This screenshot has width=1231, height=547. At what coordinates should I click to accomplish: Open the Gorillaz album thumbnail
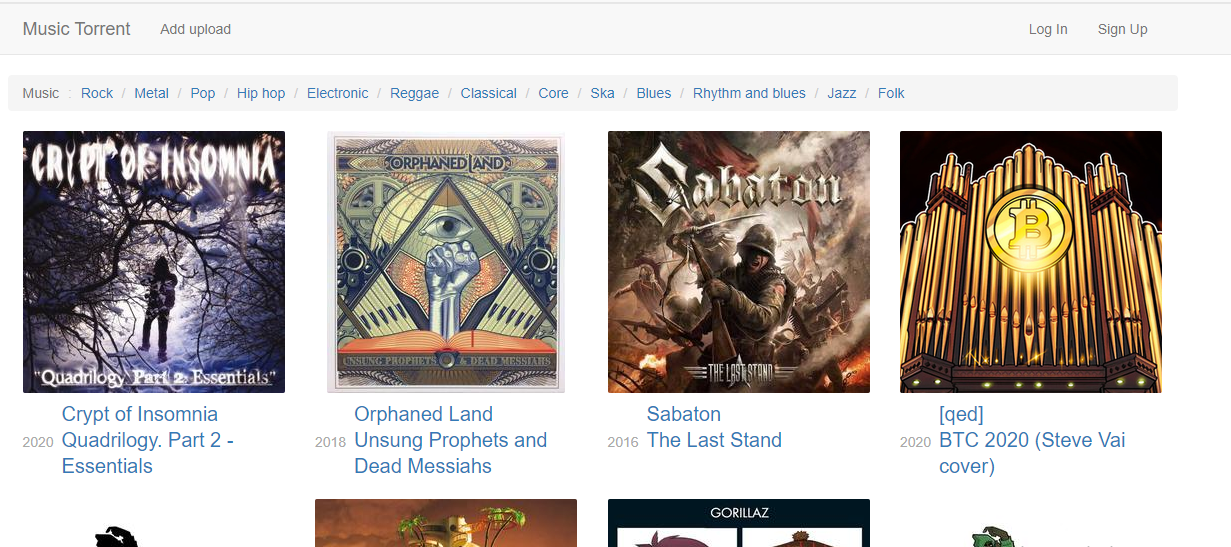(739, 523)
